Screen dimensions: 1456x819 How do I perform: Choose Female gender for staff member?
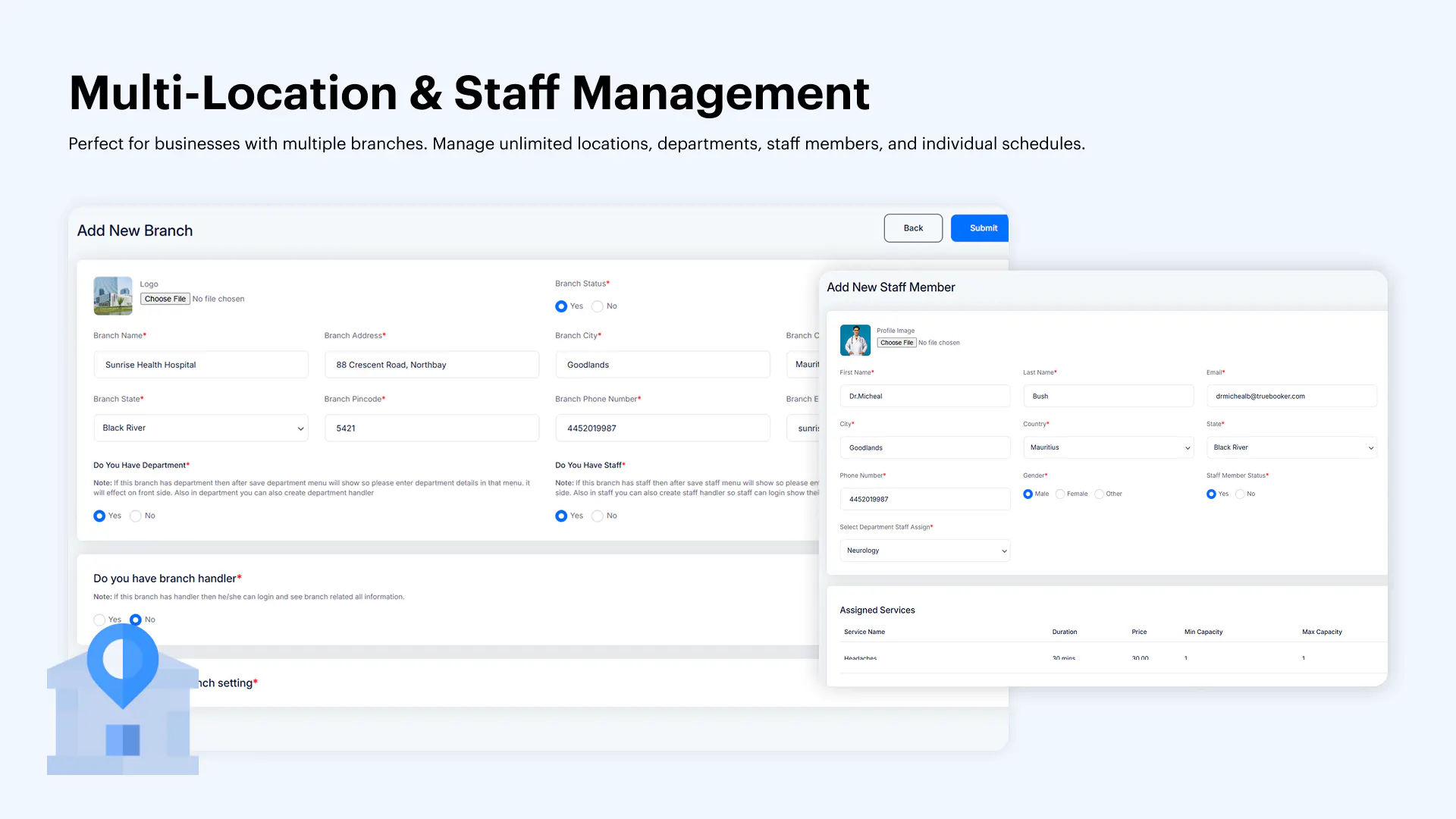point(1060,494)
